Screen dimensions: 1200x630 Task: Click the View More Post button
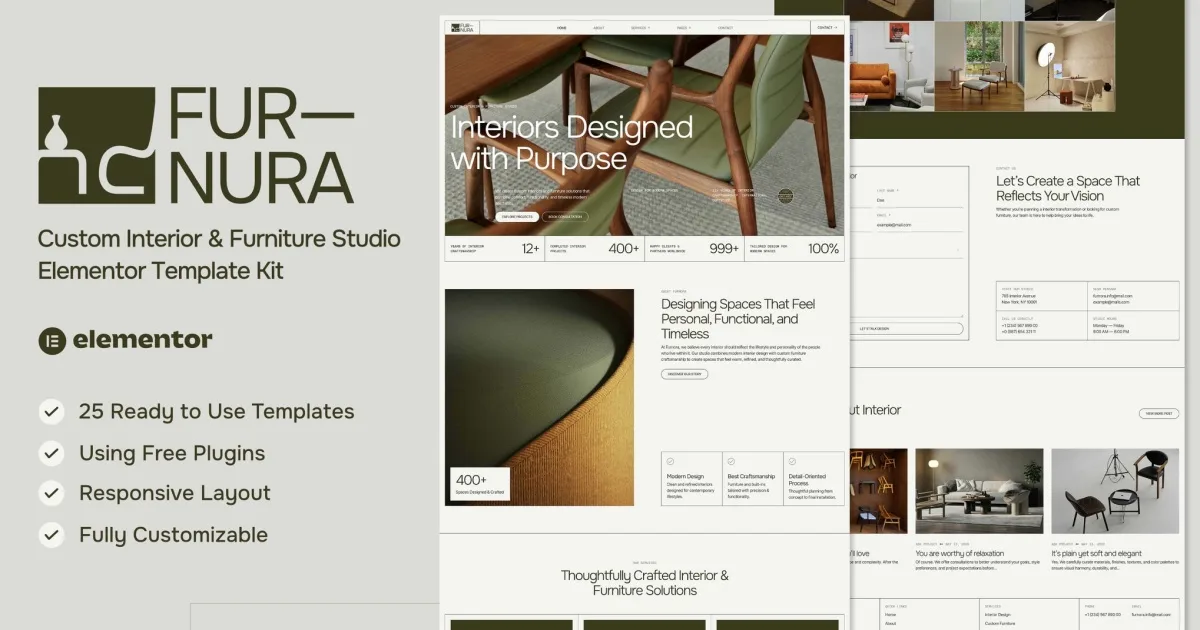click(1158, 413)
